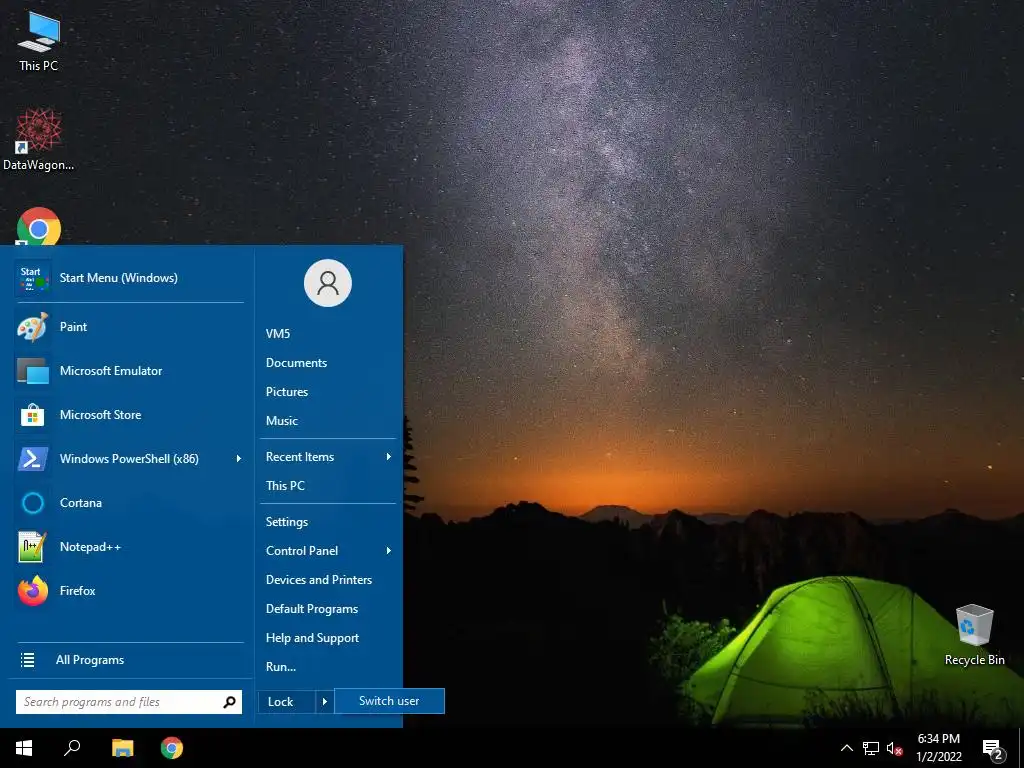Open the All Programs text label

[x=90, y=660]
